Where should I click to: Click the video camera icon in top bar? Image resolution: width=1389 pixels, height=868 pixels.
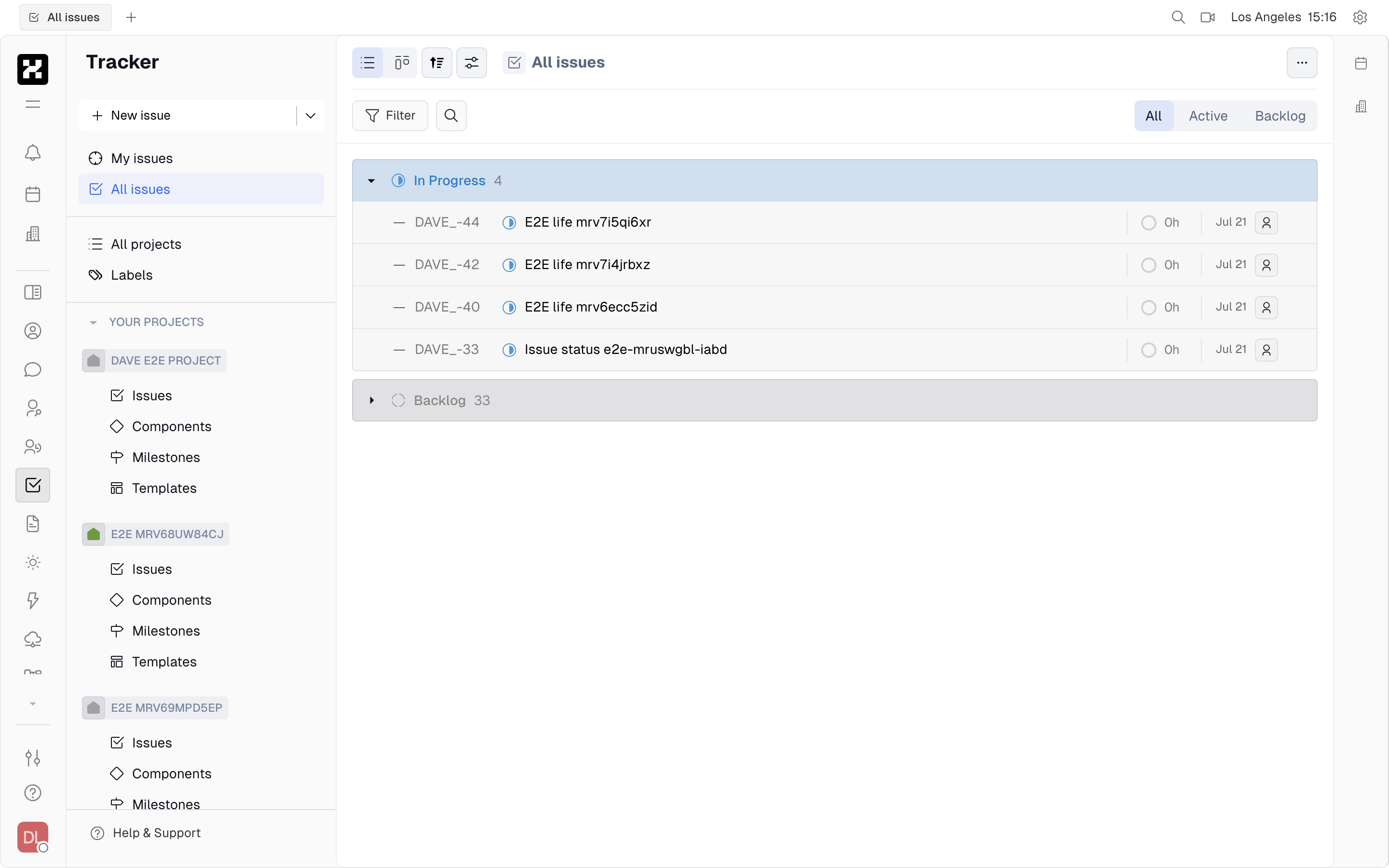(x=1208, y=17)
